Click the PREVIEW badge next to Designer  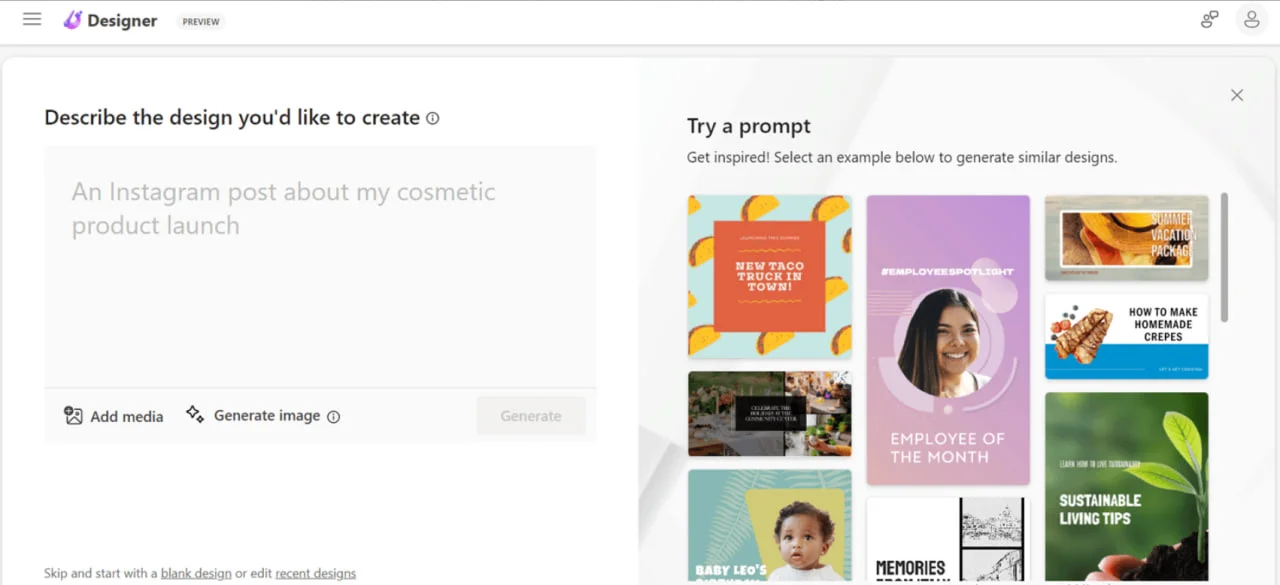tap(201, 21)
